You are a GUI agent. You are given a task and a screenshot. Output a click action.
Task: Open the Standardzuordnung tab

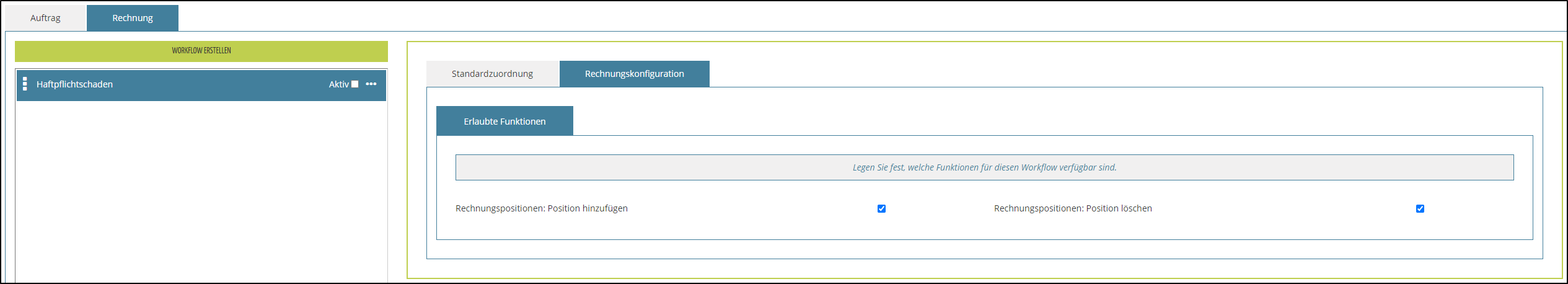tap(492, 74)
